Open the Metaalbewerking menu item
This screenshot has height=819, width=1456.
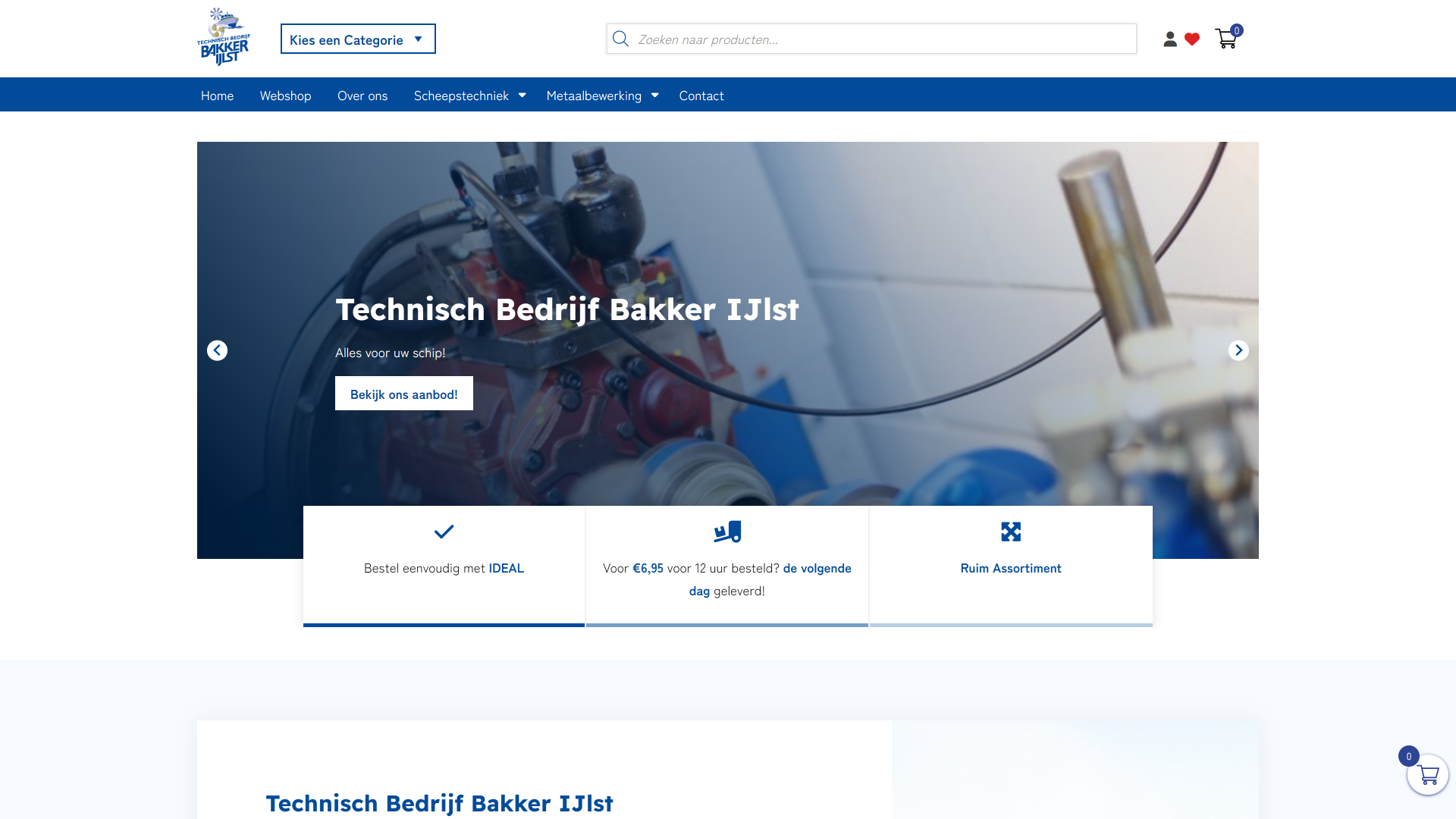(x=594, y=96)
